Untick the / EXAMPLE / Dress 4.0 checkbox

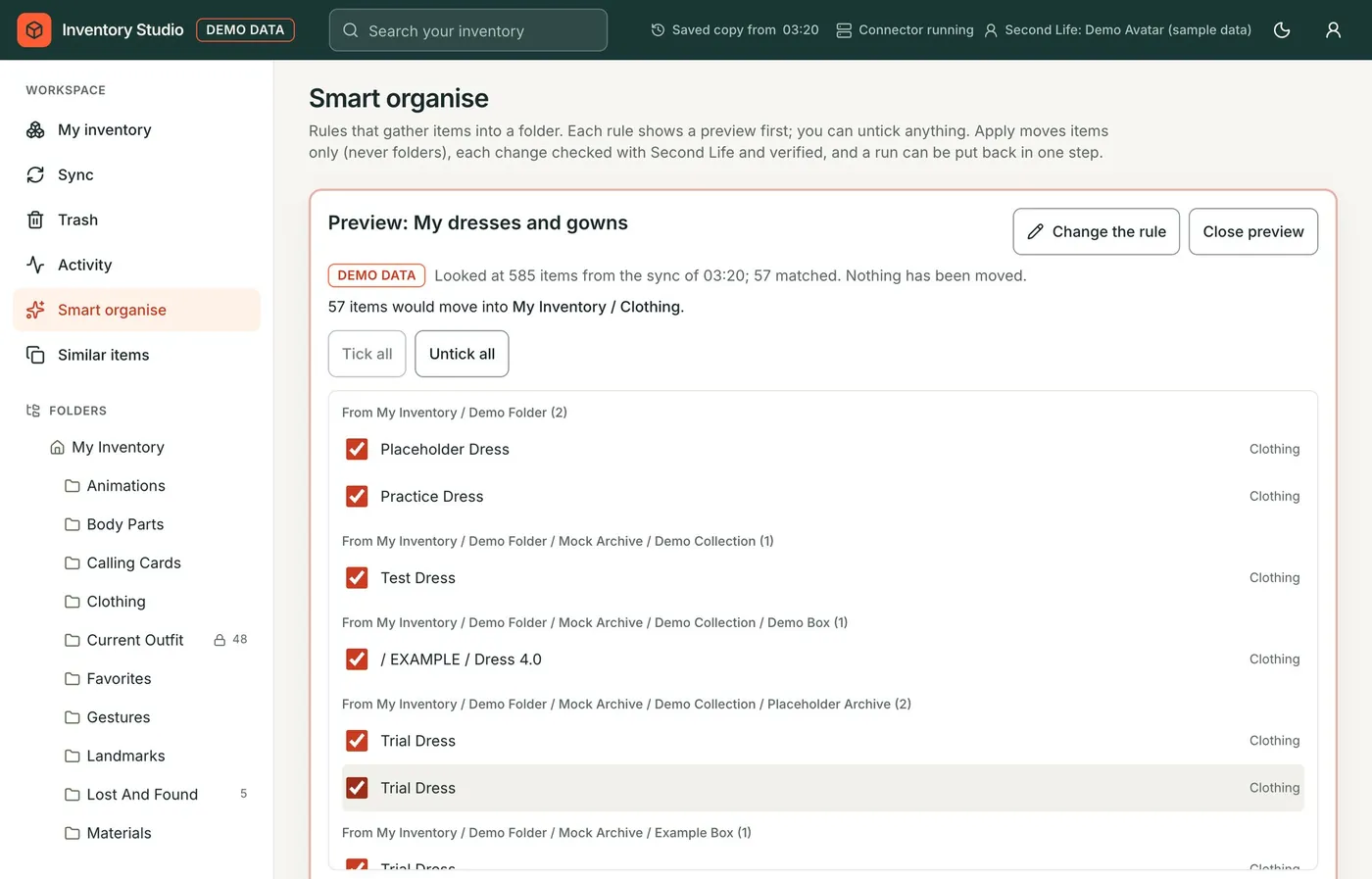(x=357, y=659)
